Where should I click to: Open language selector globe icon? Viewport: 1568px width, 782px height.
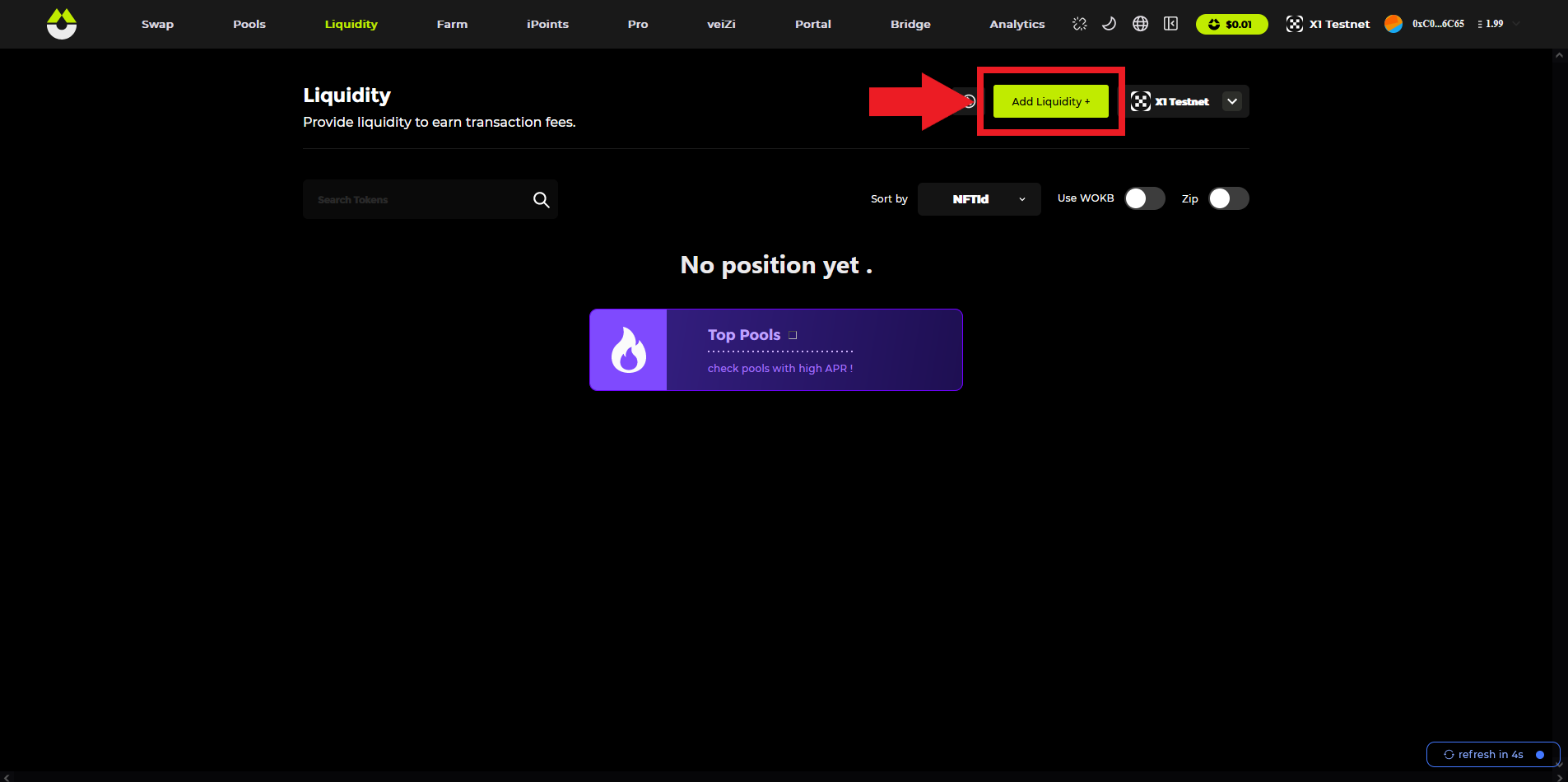(x=1140, y=24)
